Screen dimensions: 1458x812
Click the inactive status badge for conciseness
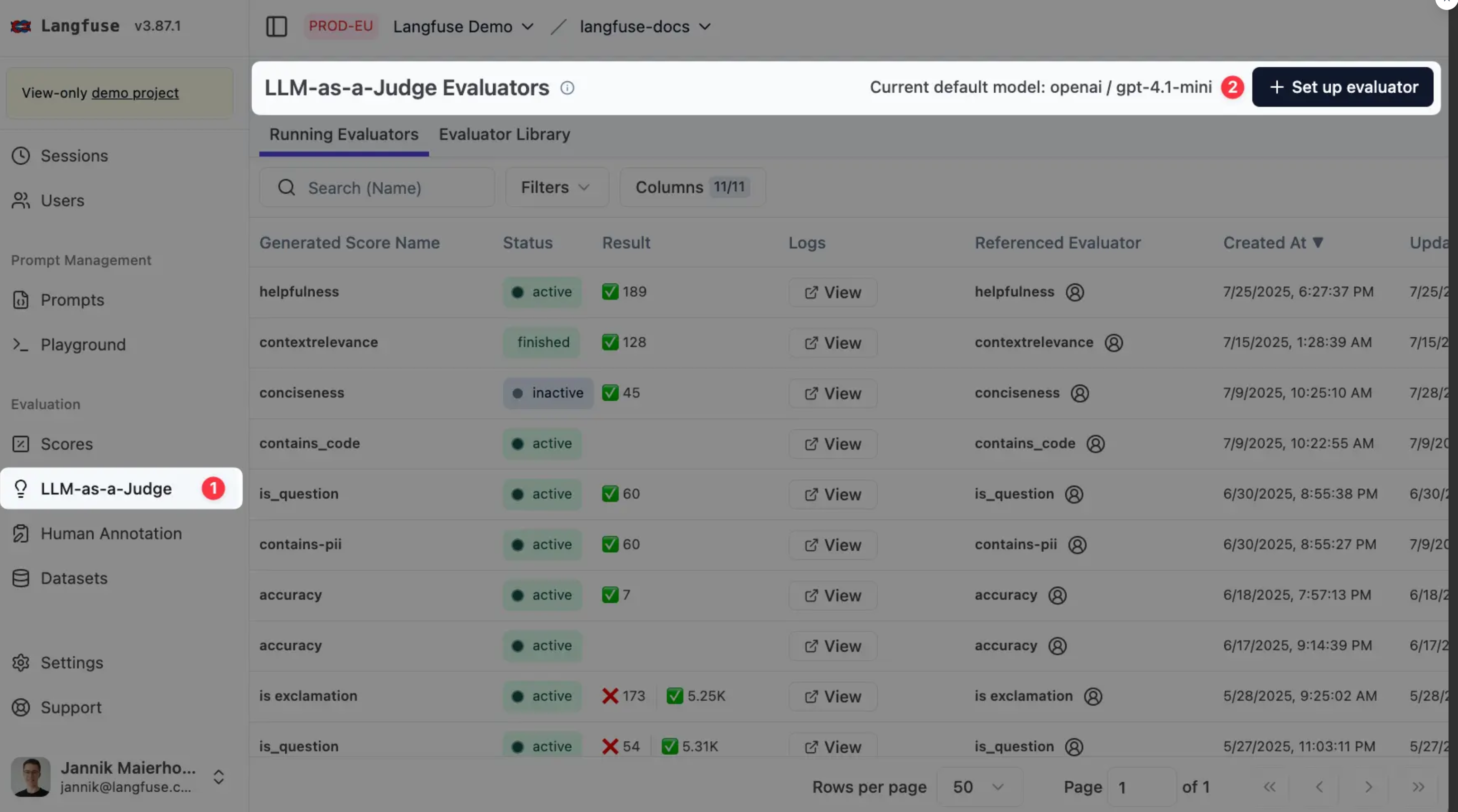point(548,393)
